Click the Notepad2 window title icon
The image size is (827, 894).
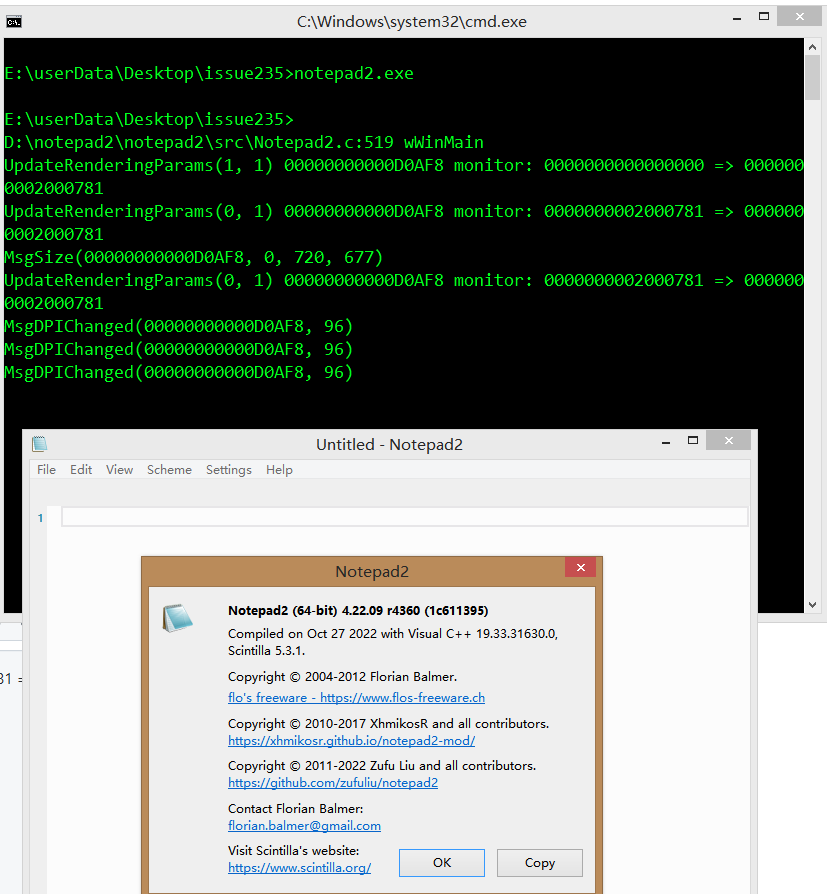[x=39, y=444]
